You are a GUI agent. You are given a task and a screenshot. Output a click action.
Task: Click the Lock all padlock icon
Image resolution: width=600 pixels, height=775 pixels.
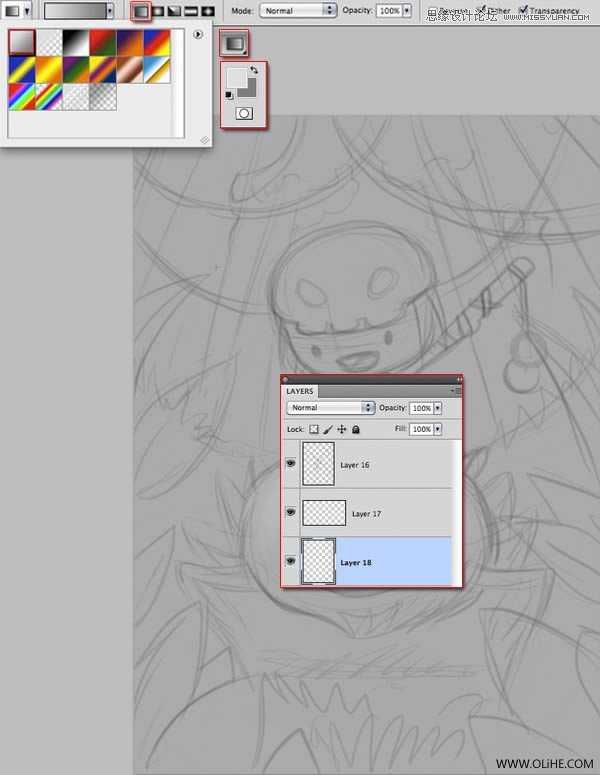pos(355,429)
